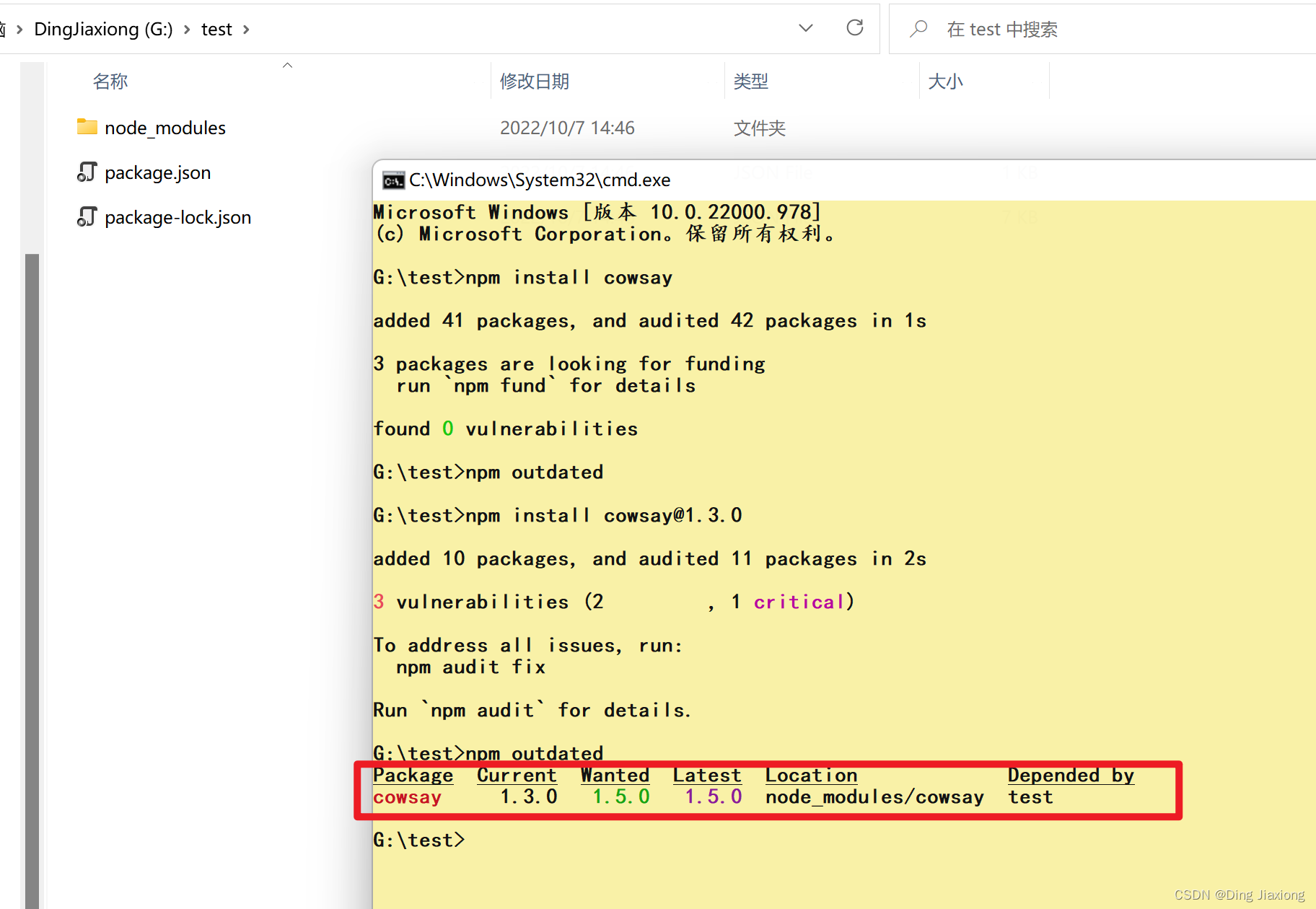
Task: Click the refresh icon in address bar
Action: (x=855, y=28)
